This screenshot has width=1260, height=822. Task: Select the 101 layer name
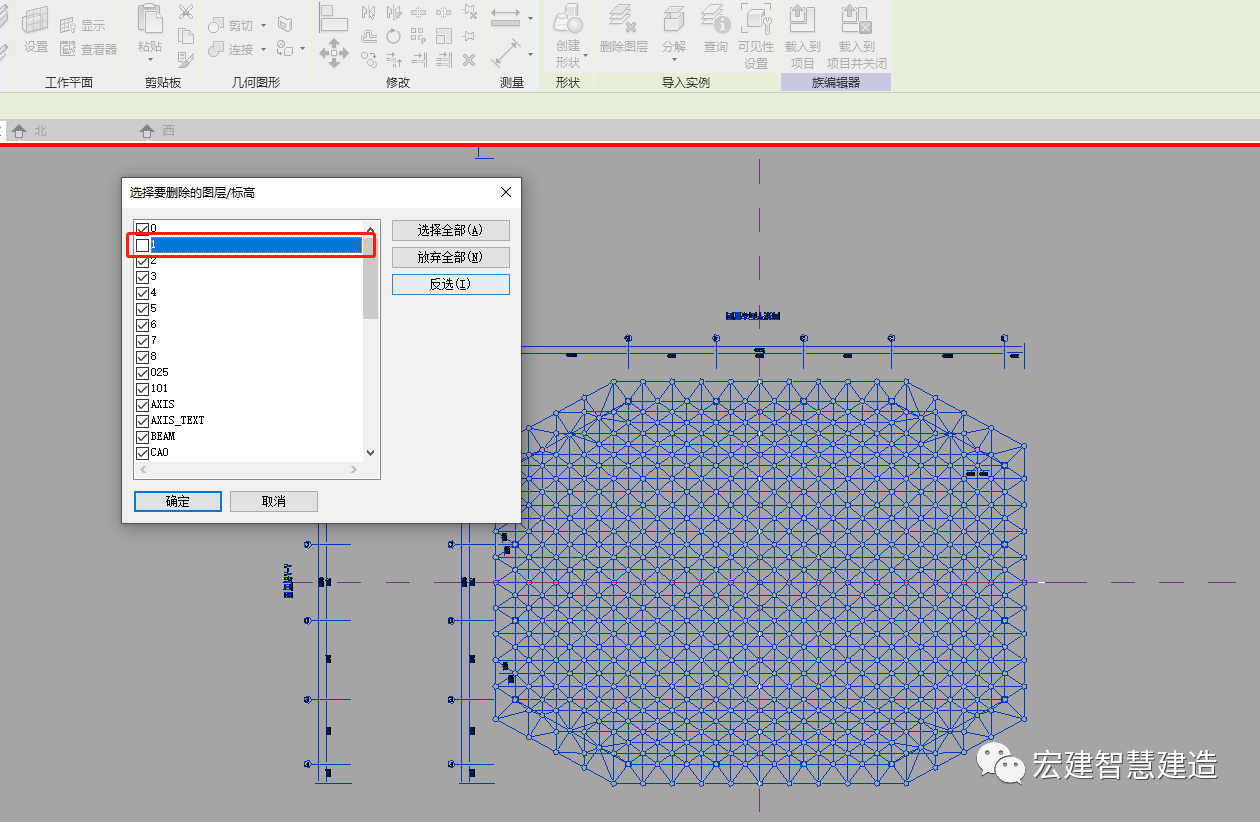click(159, 389)
